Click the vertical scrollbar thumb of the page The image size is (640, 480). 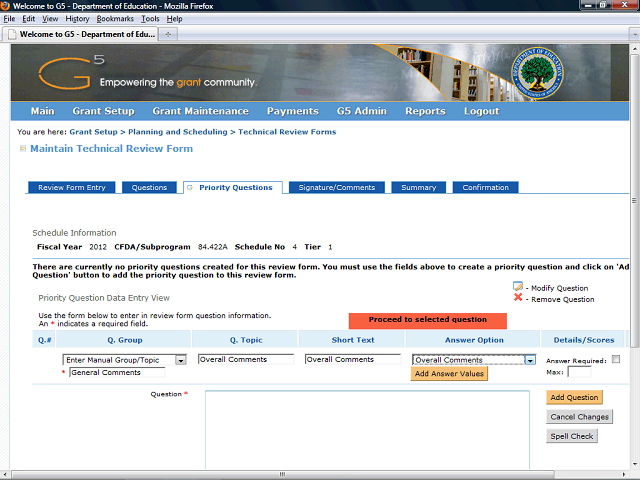[634, 200]
